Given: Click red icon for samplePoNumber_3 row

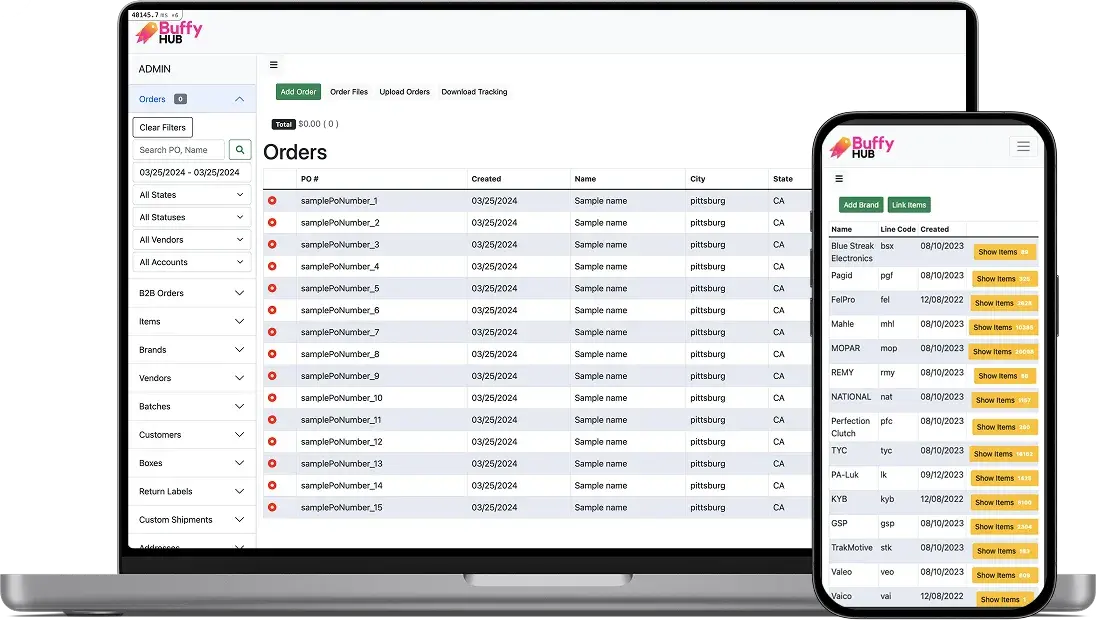Looking at the screenshot, I should coord(272,244).
